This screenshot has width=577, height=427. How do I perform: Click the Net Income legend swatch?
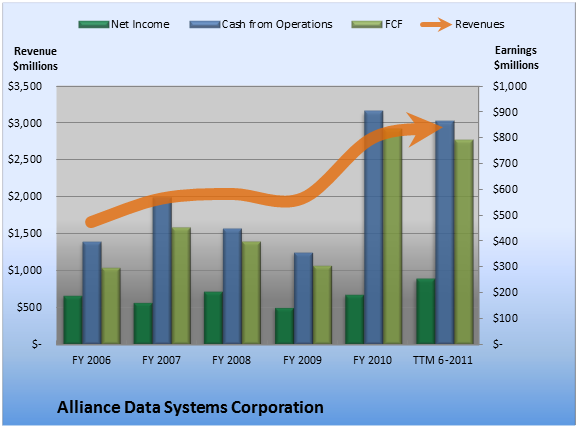coord(94,25)
